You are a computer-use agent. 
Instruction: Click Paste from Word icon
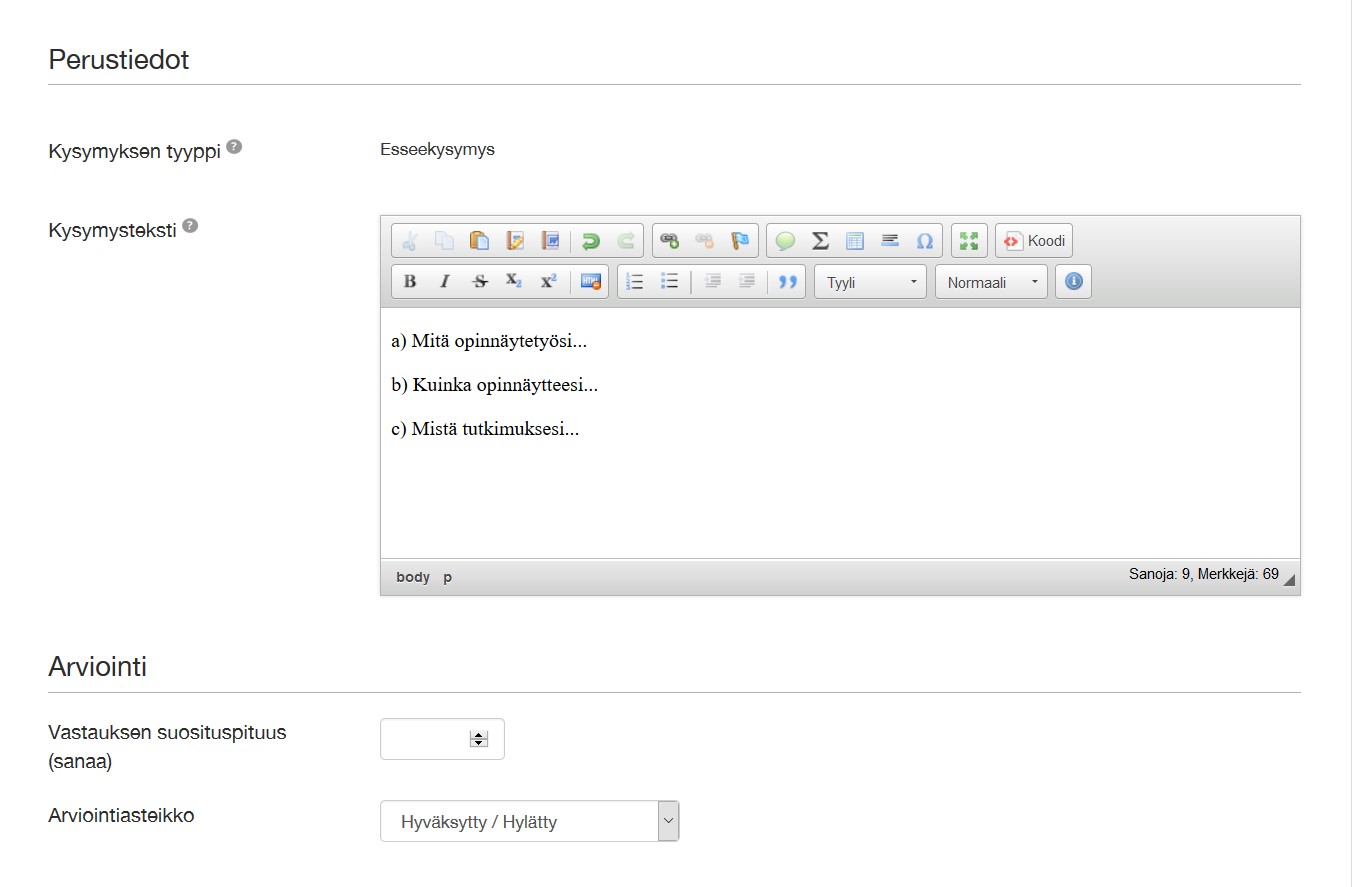pyautogui.click(x=549, y=241)
